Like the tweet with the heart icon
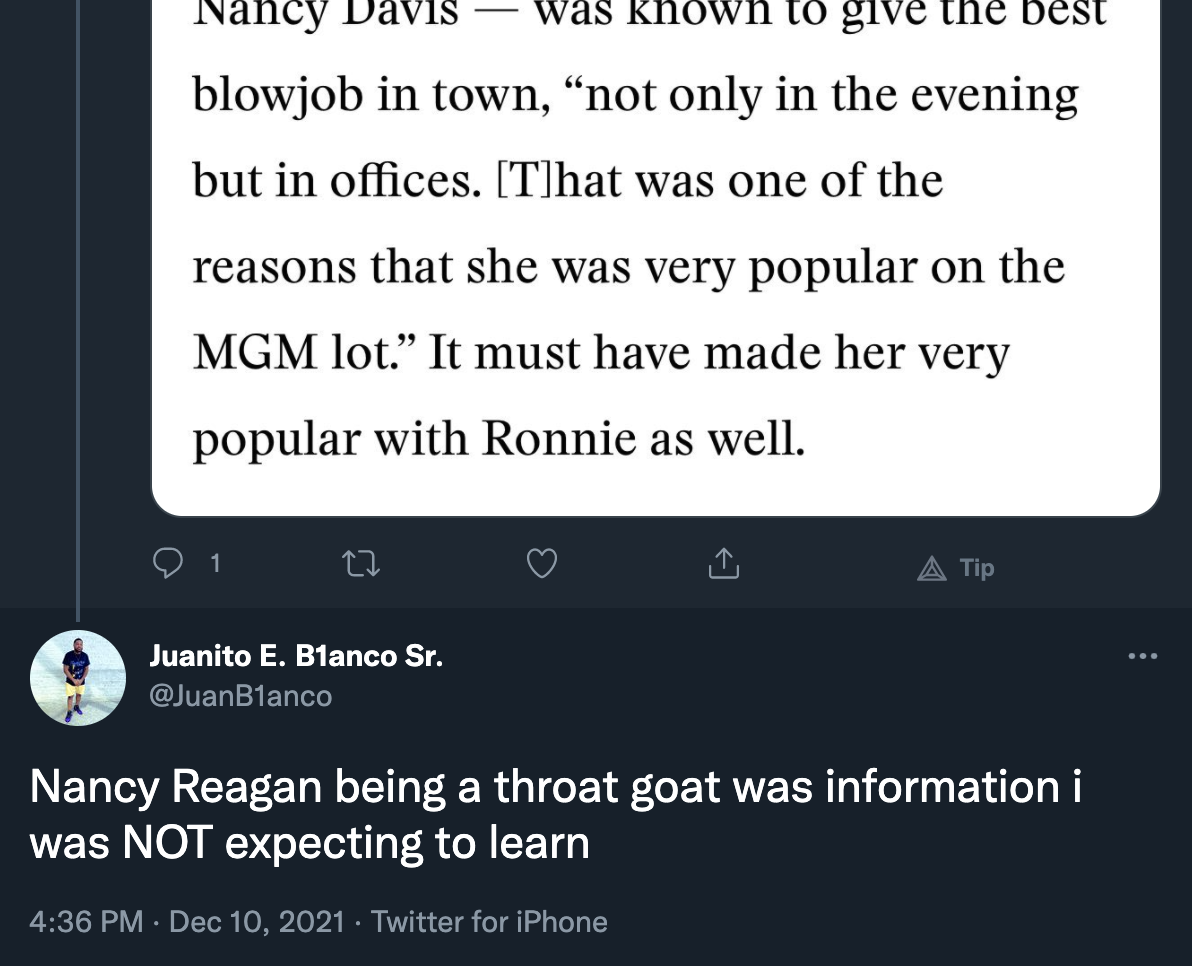1192x966 pixels. [x=541, y=565]
